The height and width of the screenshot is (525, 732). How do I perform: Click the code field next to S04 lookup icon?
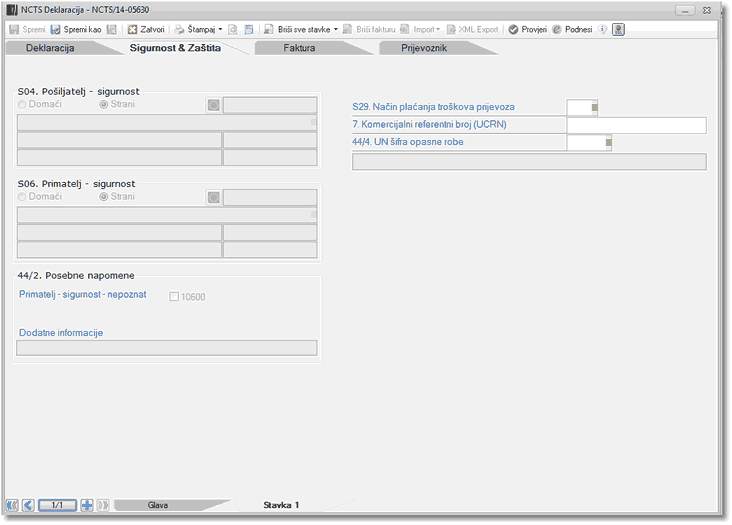point(270,105)
